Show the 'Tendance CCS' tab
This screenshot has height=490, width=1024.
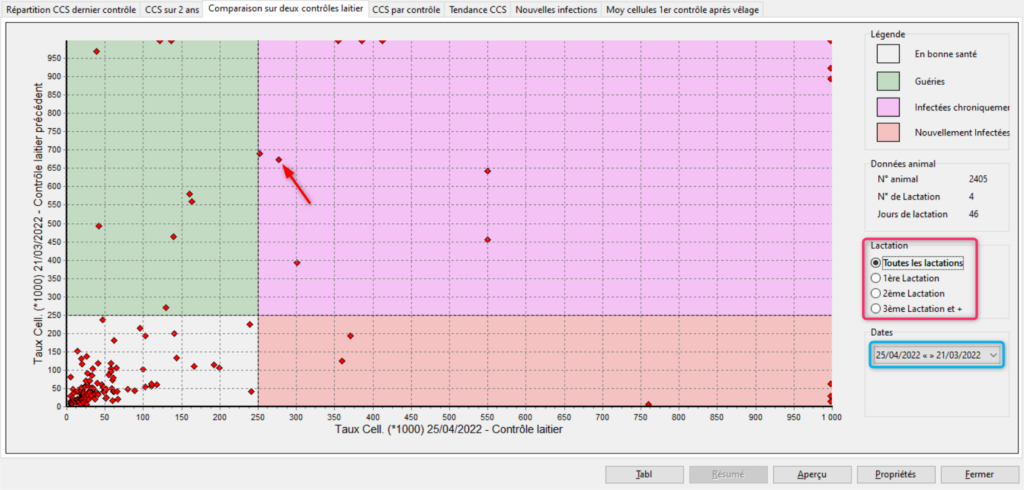coord(477,10)
